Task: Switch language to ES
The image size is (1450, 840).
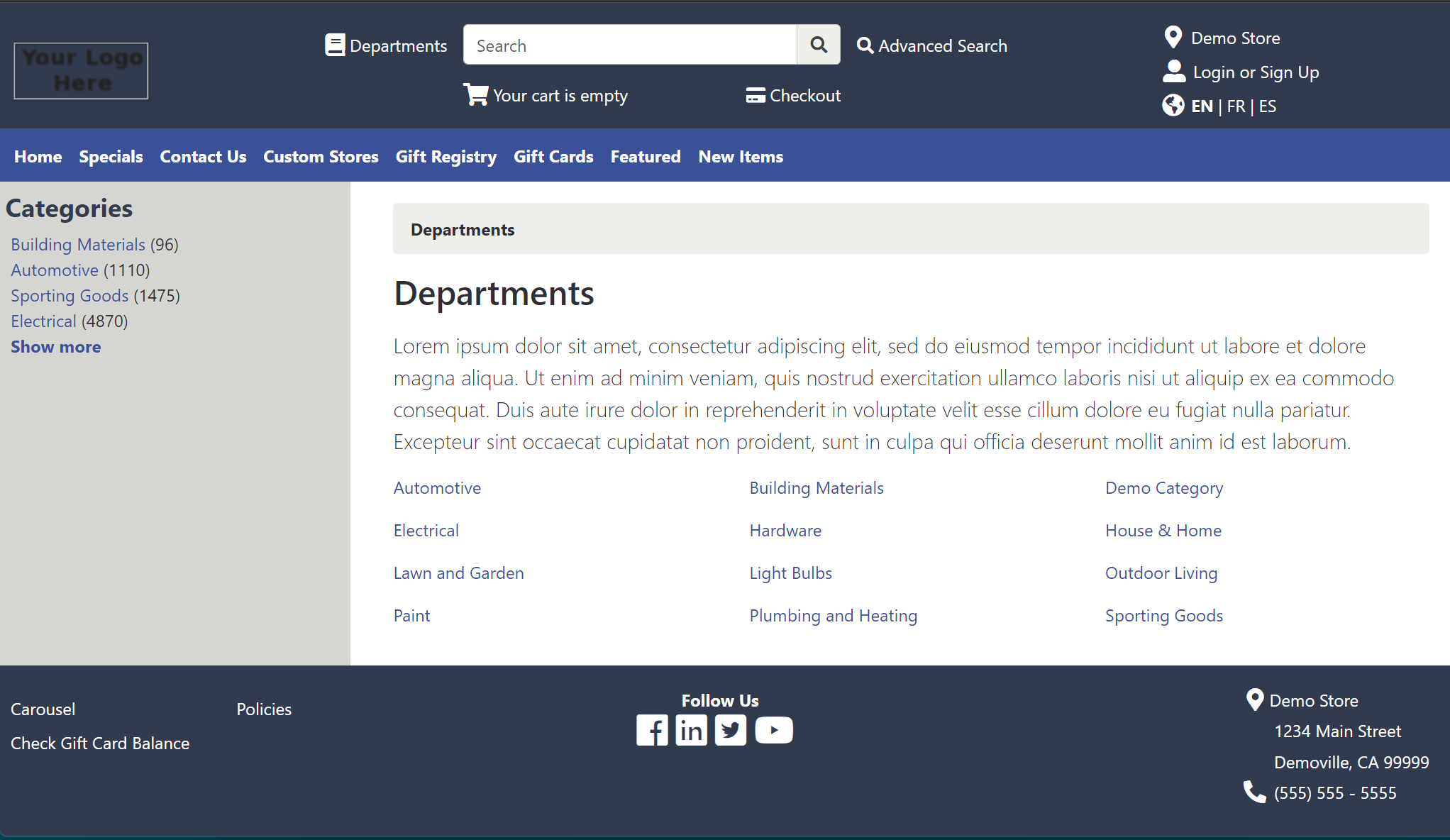Action: [x=1268, y=106]
